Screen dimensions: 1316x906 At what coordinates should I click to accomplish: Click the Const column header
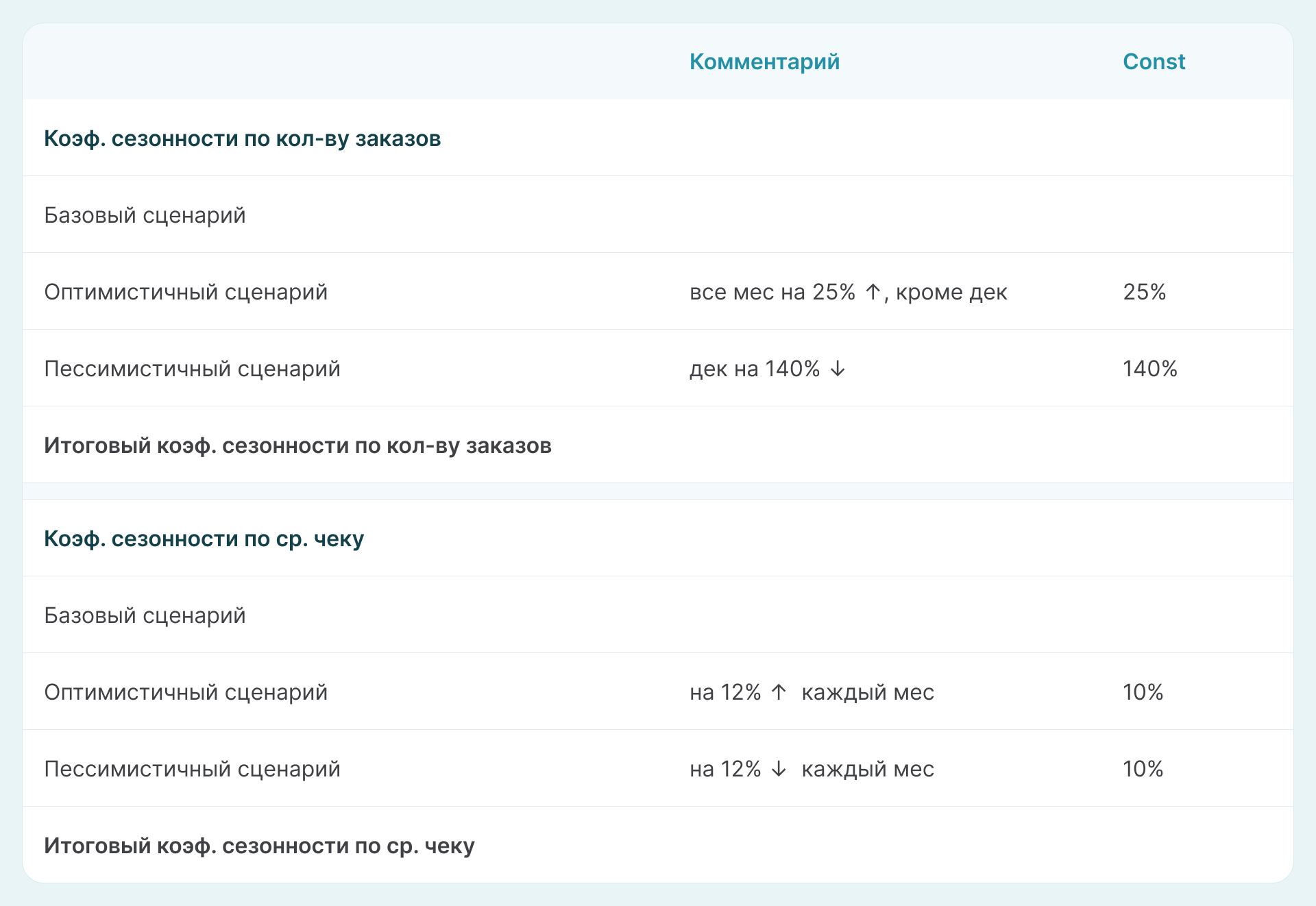[x=1154, y=62]
